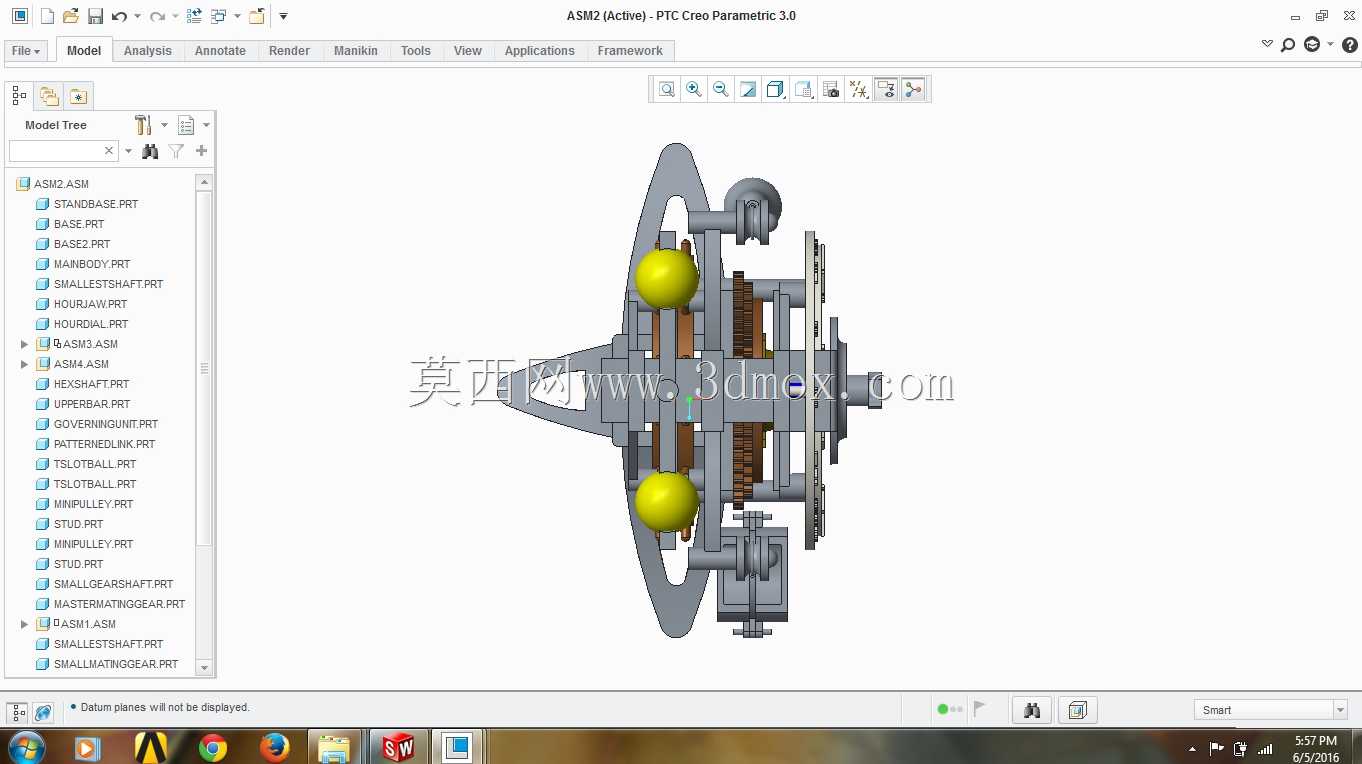Image resolution: width=1362 pixels, height=764 pixels.
Task: Open the Help question mark icon
Action: click(x=1349, y=45)
